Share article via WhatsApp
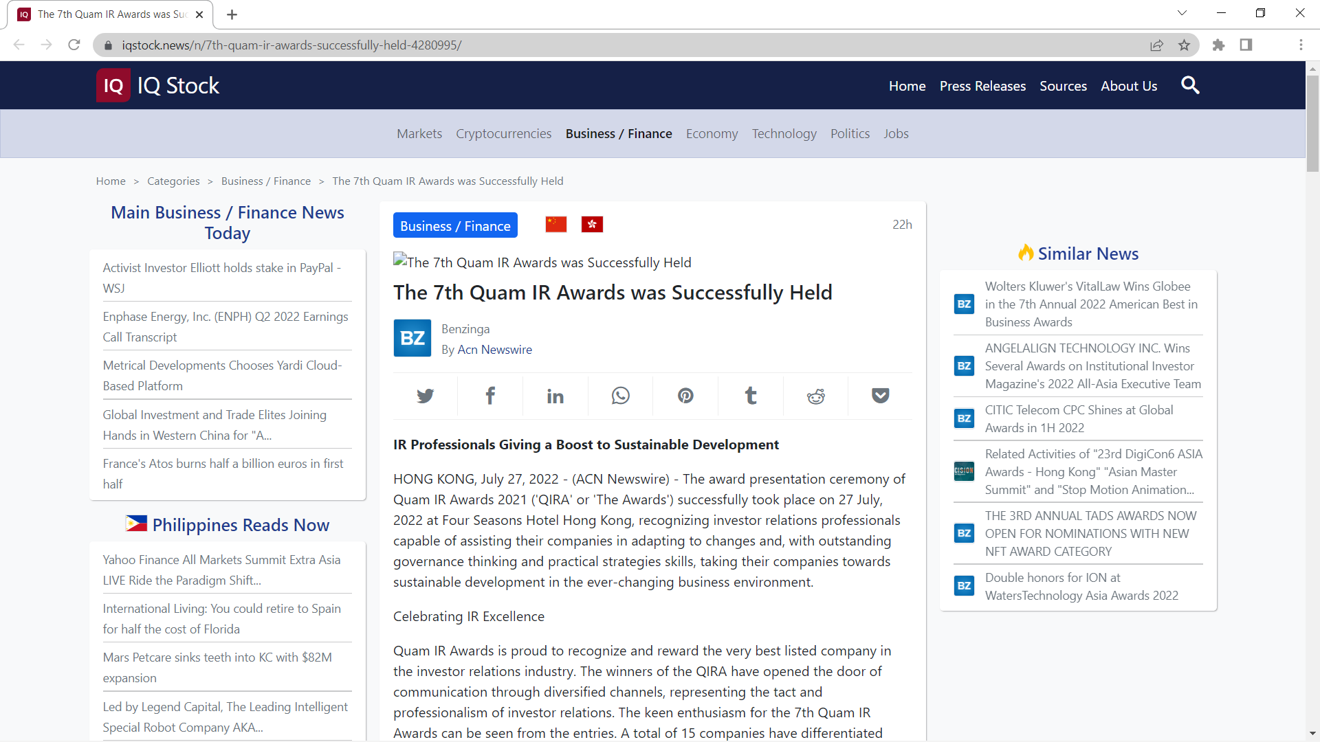1320x742 pixels. click(x=620, y=396)
